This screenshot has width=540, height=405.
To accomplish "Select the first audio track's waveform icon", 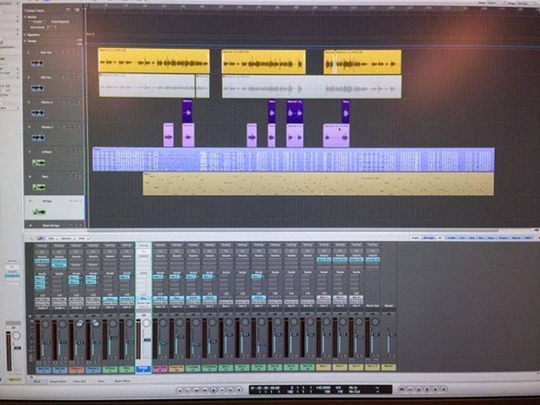I will [37, 63].
